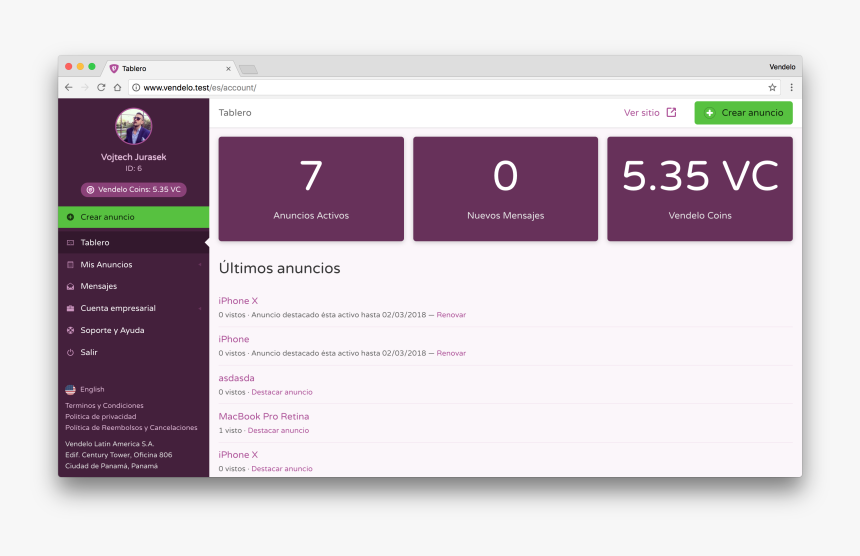Click the Vojtech Jurasek name text

pos(133,157)
